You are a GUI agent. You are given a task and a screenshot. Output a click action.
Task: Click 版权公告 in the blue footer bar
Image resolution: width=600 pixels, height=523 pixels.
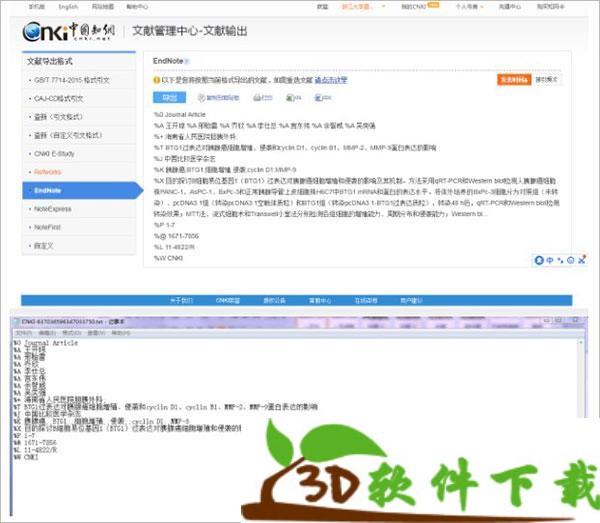click(274, 300)
